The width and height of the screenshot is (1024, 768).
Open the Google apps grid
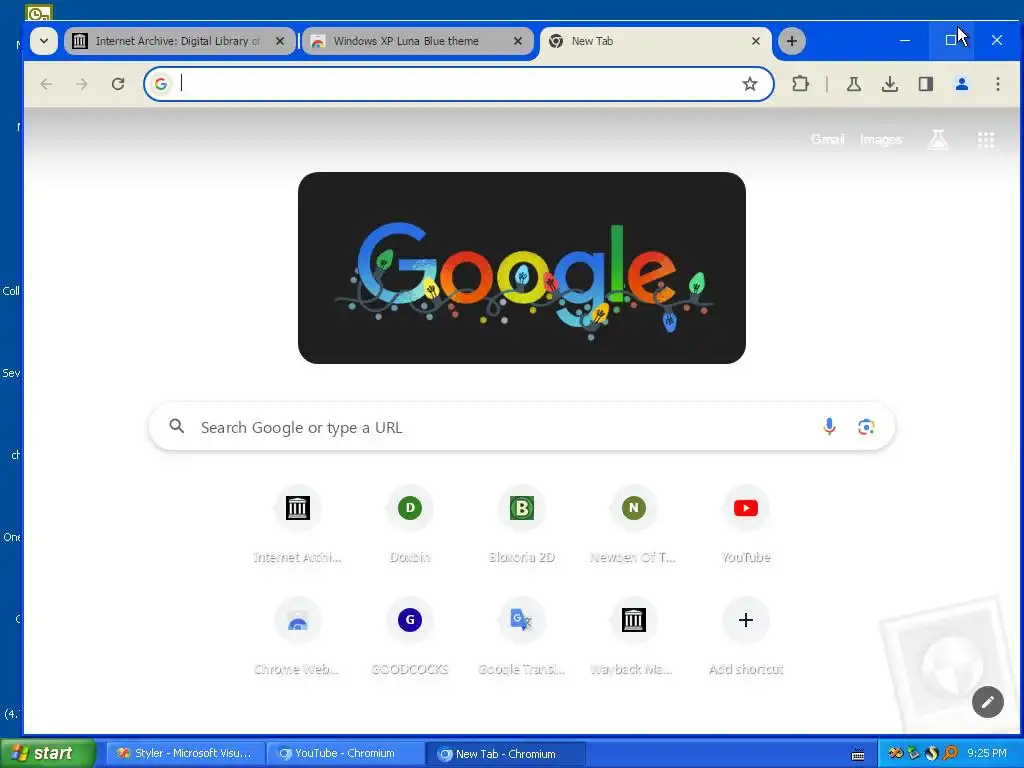point(986,139)
